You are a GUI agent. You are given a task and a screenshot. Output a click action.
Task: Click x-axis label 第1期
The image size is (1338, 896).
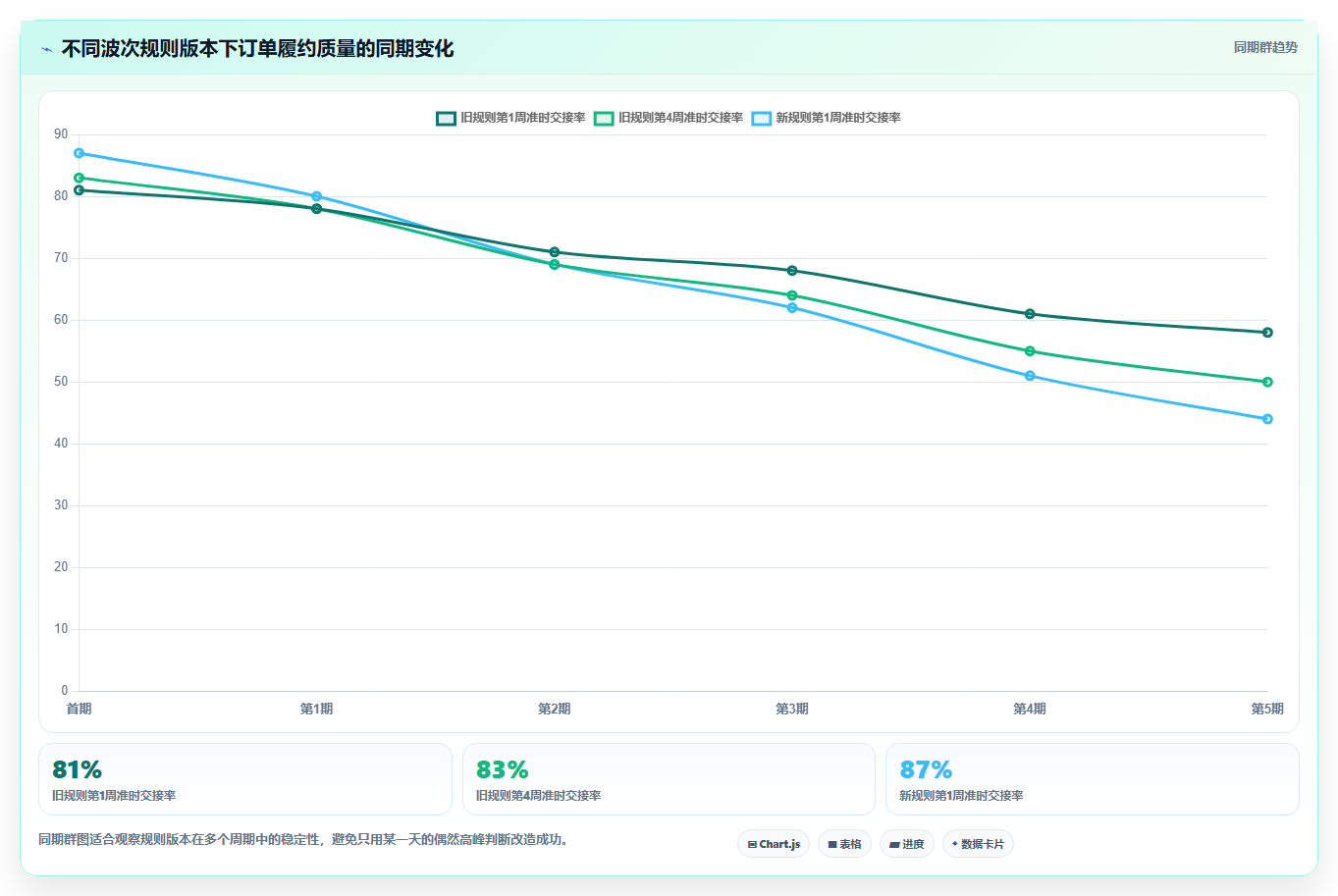tap(316, 709)
